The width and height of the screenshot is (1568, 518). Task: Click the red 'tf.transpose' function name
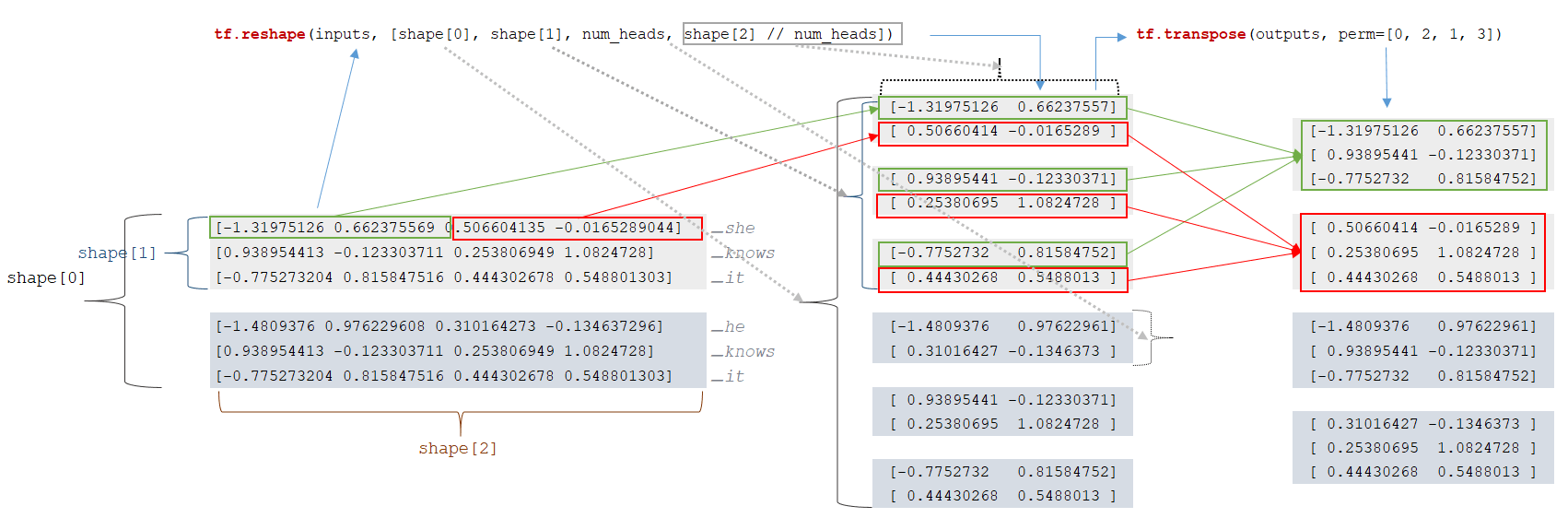pos(1190,34)
